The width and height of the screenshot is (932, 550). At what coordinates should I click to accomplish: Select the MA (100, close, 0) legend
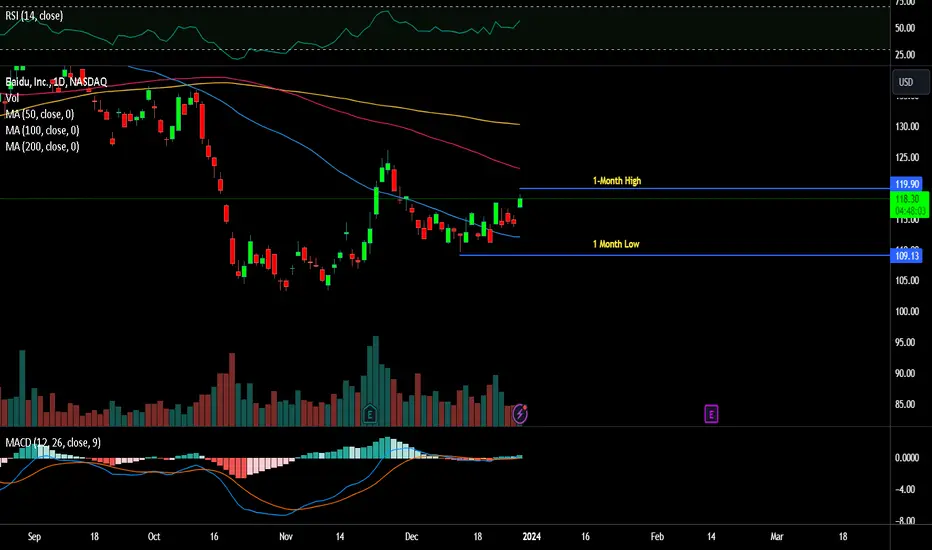[42, 130]
